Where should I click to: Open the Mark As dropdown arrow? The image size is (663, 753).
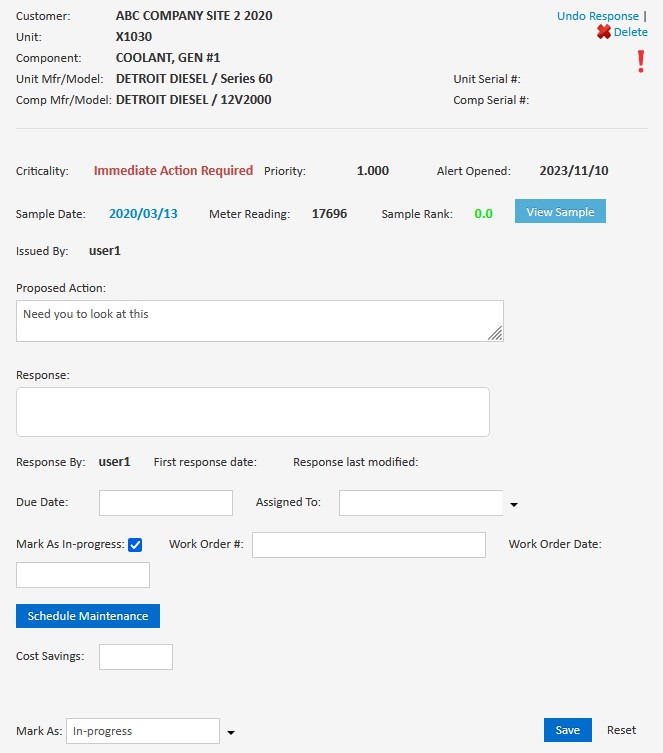(x=231, y=732)
